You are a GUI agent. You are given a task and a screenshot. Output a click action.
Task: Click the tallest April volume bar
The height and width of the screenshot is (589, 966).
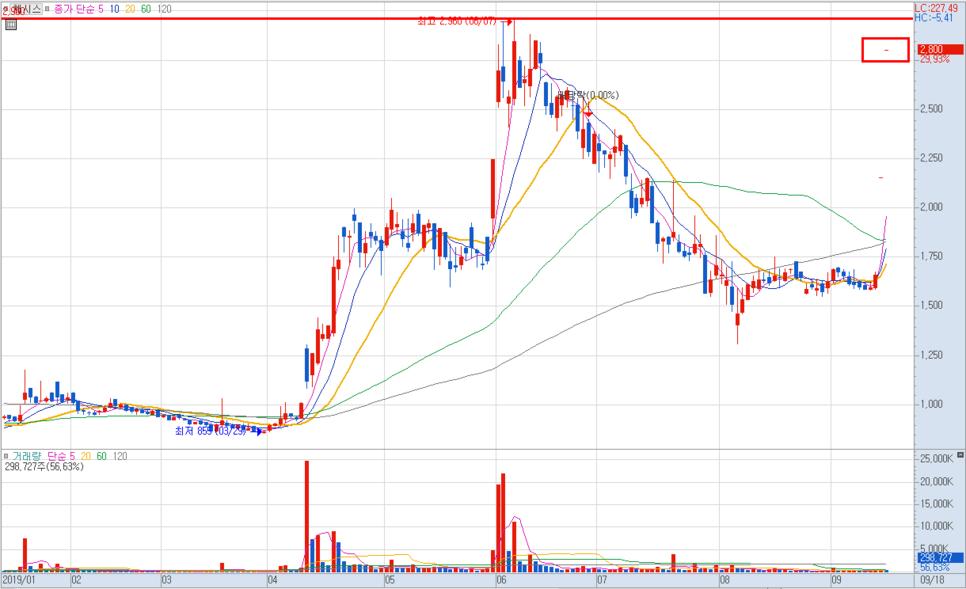point(307,516)
